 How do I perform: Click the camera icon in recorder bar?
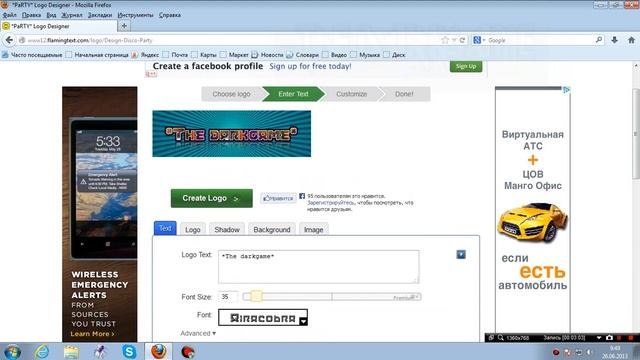pos(609,338)
